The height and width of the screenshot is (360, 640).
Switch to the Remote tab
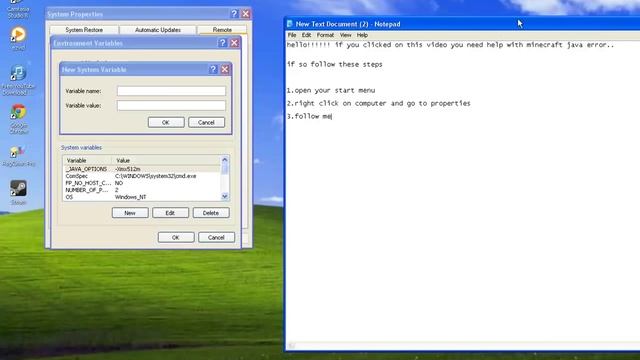222,30
